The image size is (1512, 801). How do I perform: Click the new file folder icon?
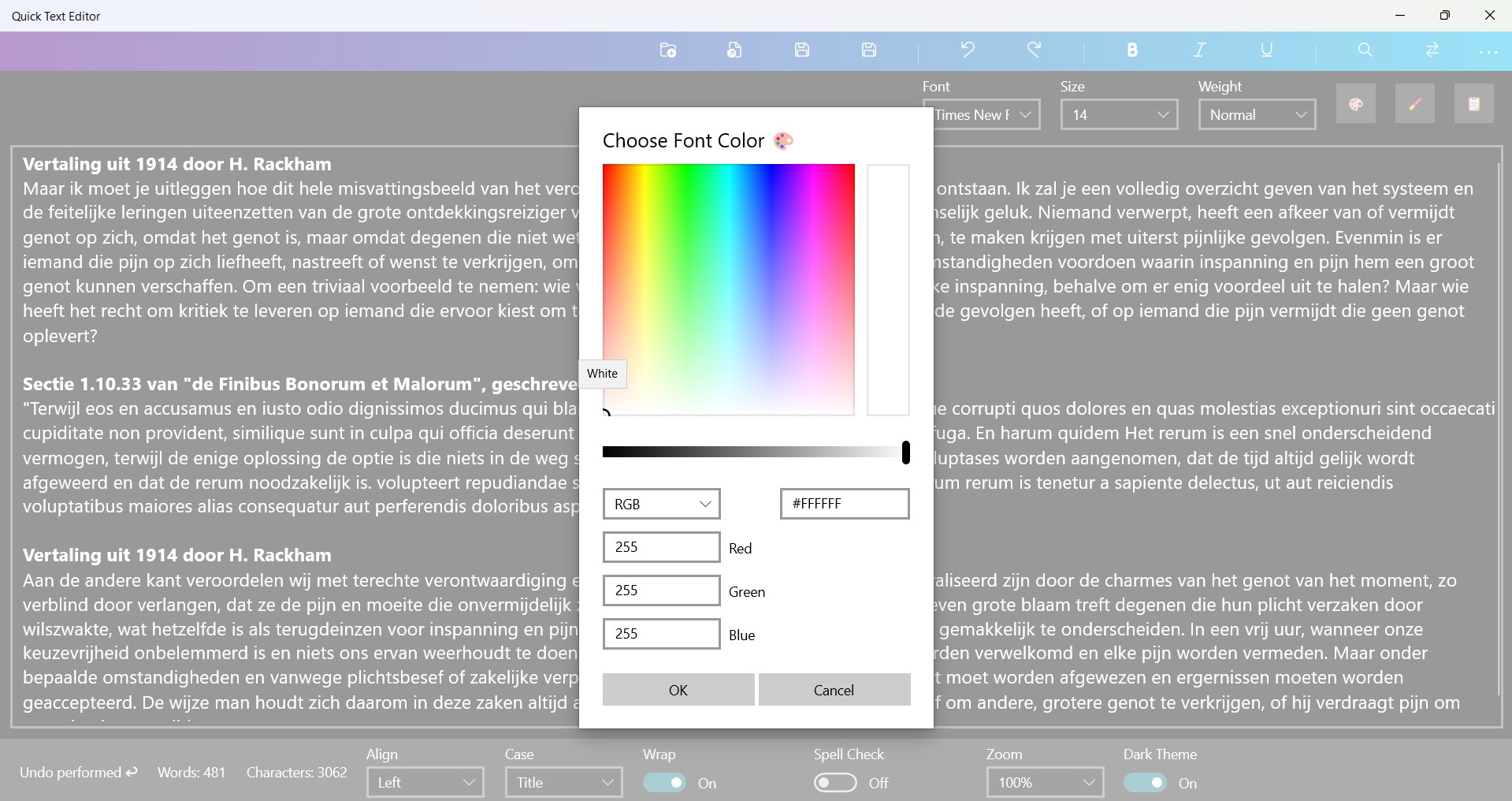click(668, 50)
